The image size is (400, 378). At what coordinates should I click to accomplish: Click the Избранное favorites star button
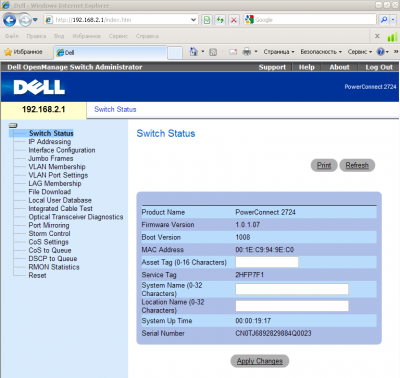coord(23,52)
